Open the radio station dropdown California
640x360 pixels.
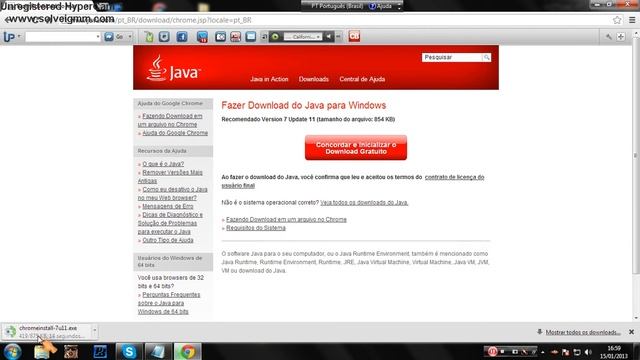pyautogui.click(x=302, y=37)
